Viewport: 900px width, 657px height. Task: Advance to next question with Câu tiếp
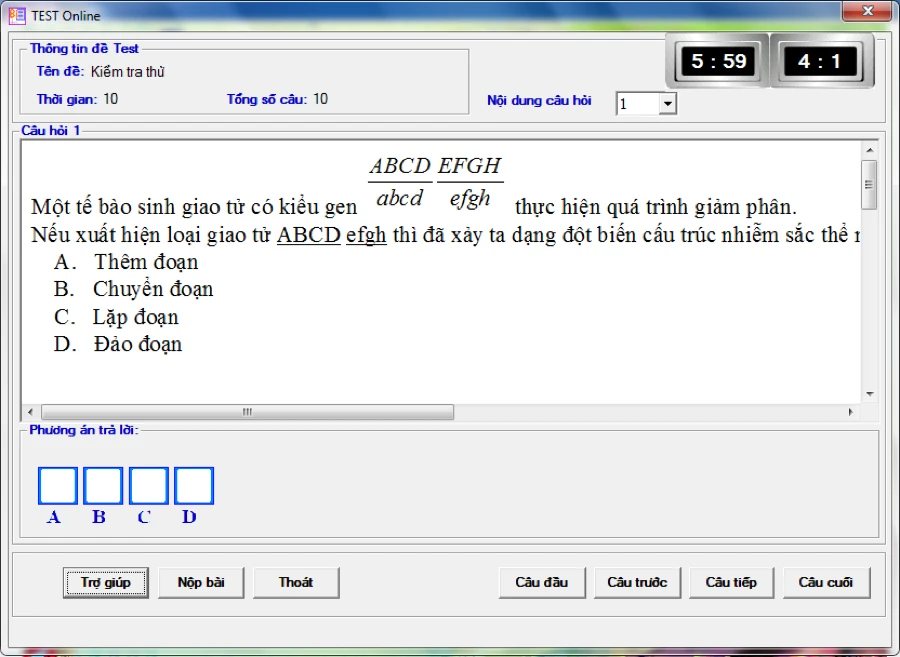click(x=731, y=582)
